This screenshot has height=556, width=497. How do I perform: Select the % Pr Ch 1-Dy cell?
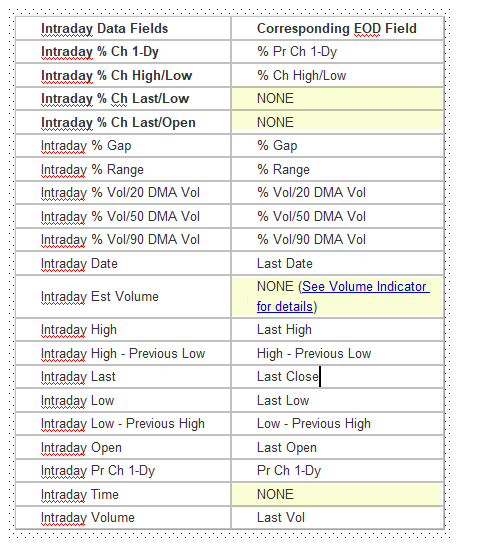click(x=337, y=52)
